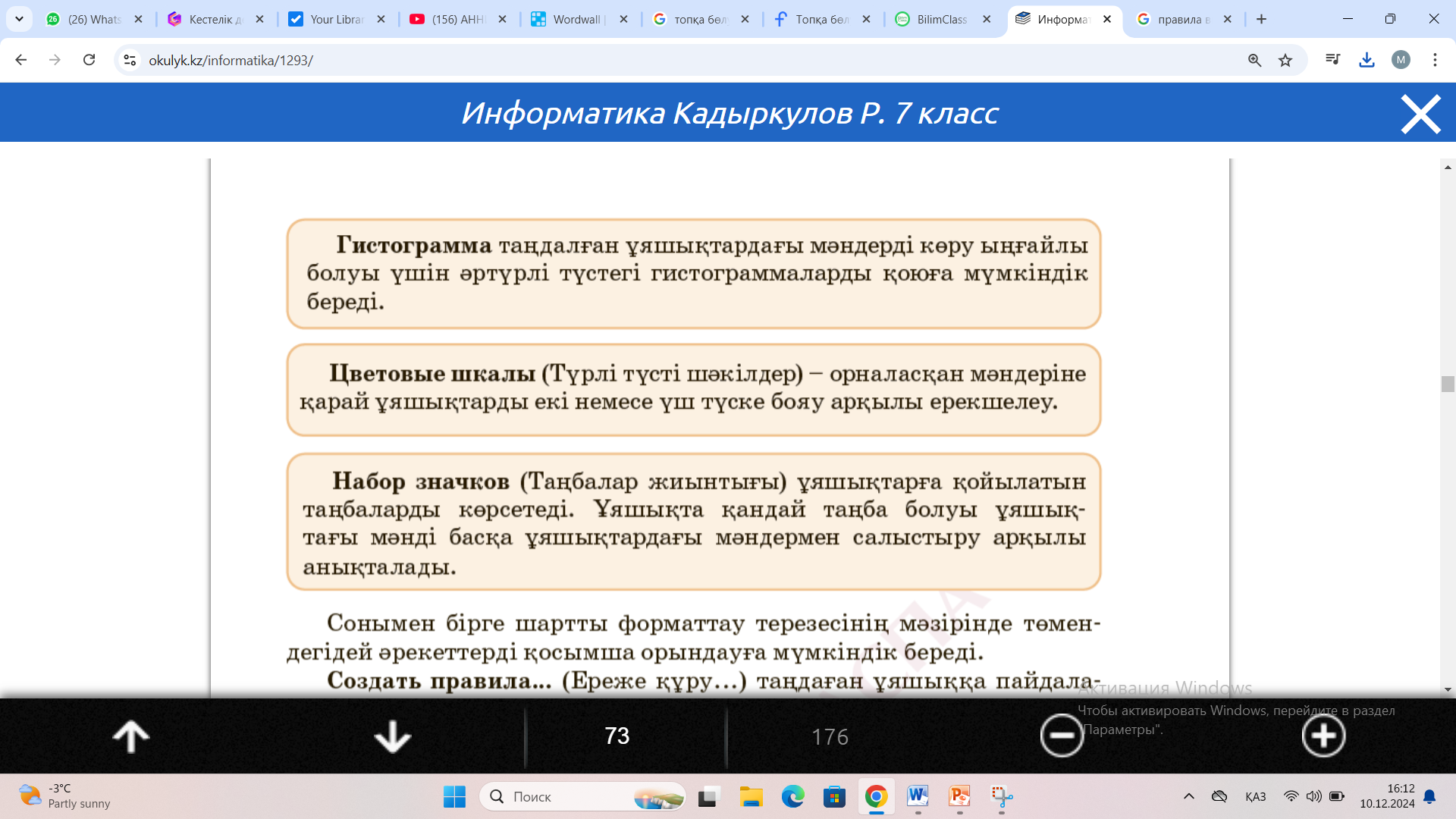Click the page number 73 field
The height and width of the screenshot is (819, 1456).
click(x=617, y=736)
